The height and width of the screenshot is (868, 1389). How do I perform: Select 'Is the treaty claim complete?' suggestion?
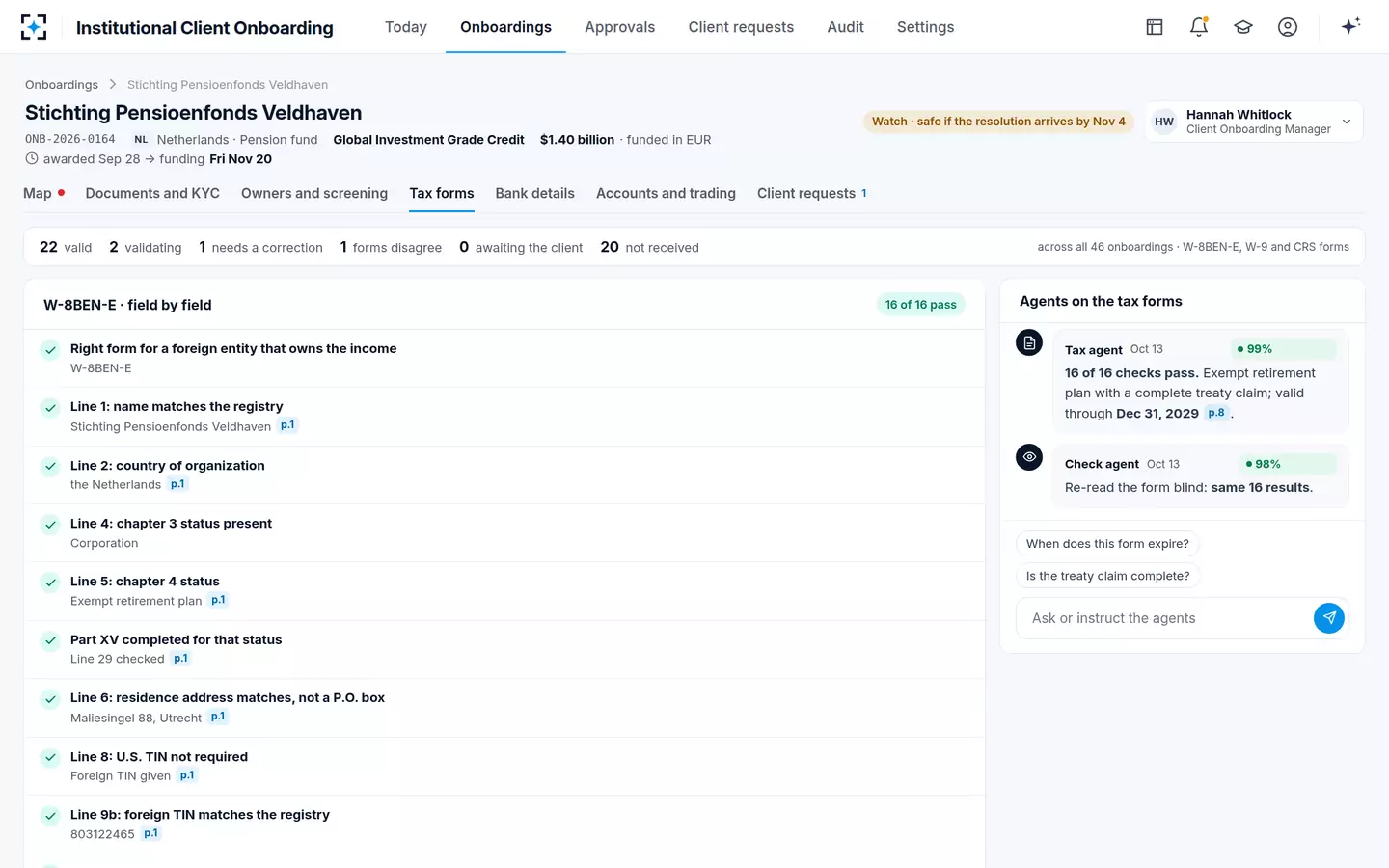click(x=1107, y=576)
